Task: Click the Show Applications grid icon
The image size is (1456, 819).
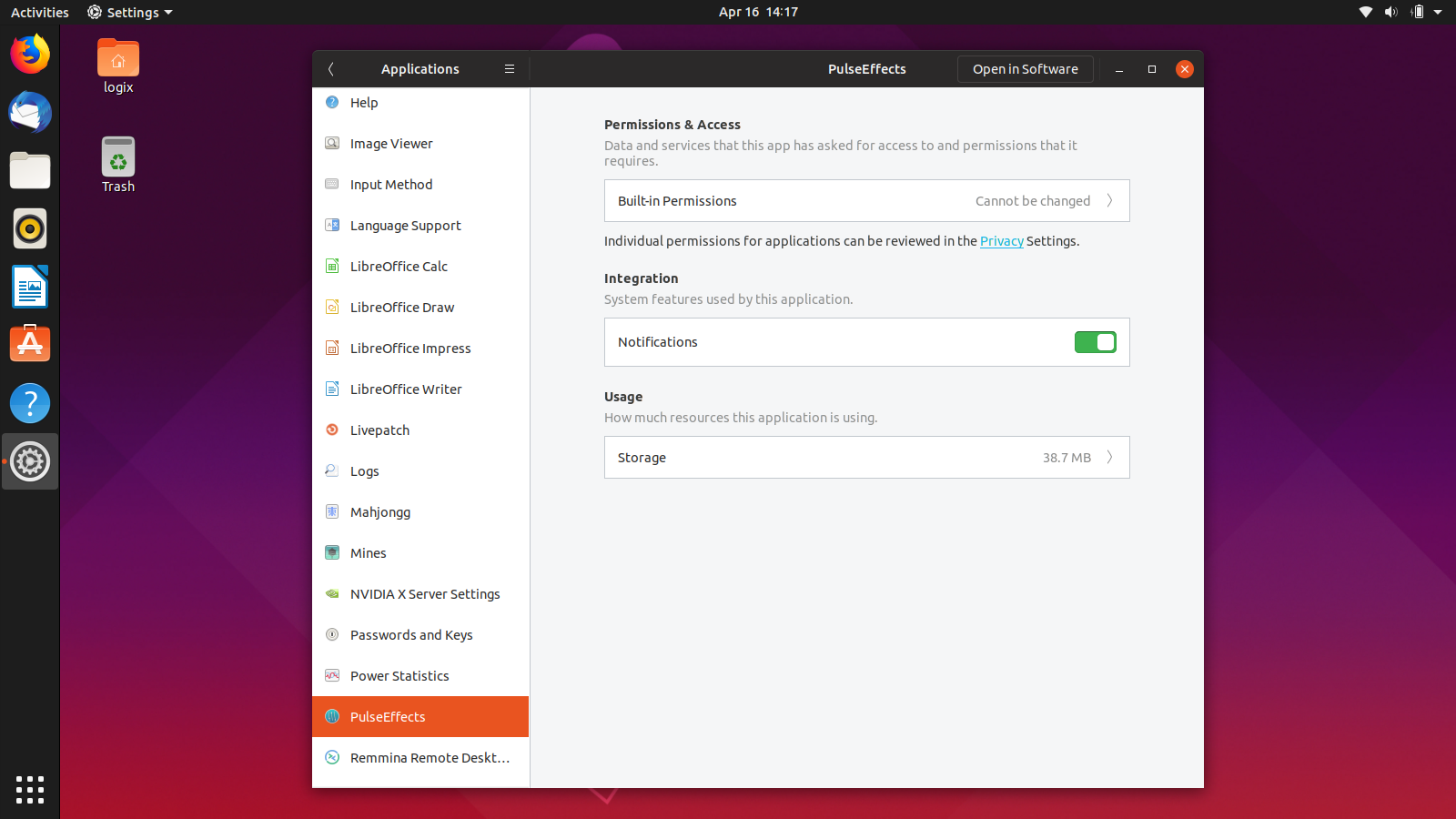Action: pyautogui.click(x=30, y=790)
